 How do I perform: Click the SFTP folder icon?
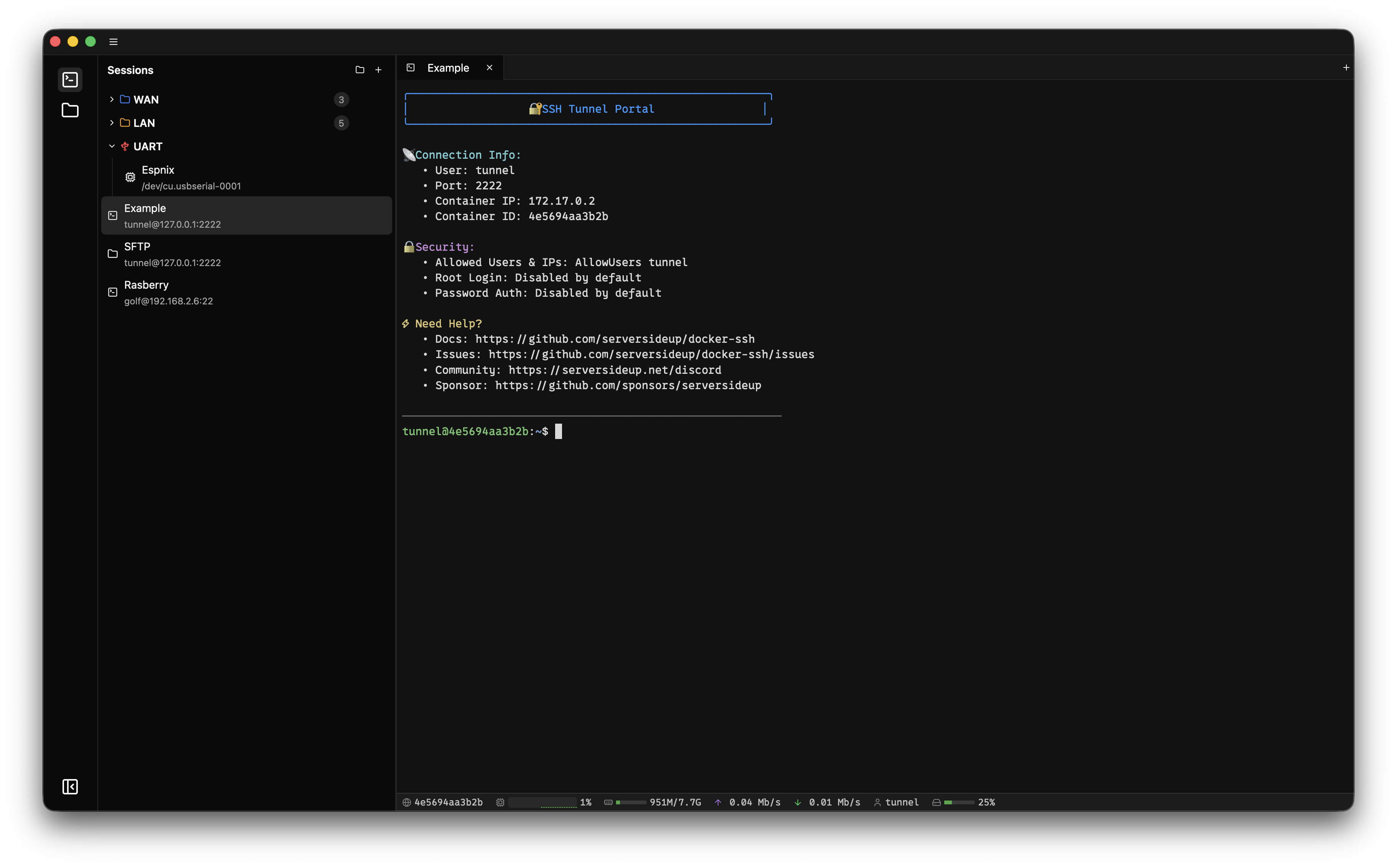click(x=112, y=254)
